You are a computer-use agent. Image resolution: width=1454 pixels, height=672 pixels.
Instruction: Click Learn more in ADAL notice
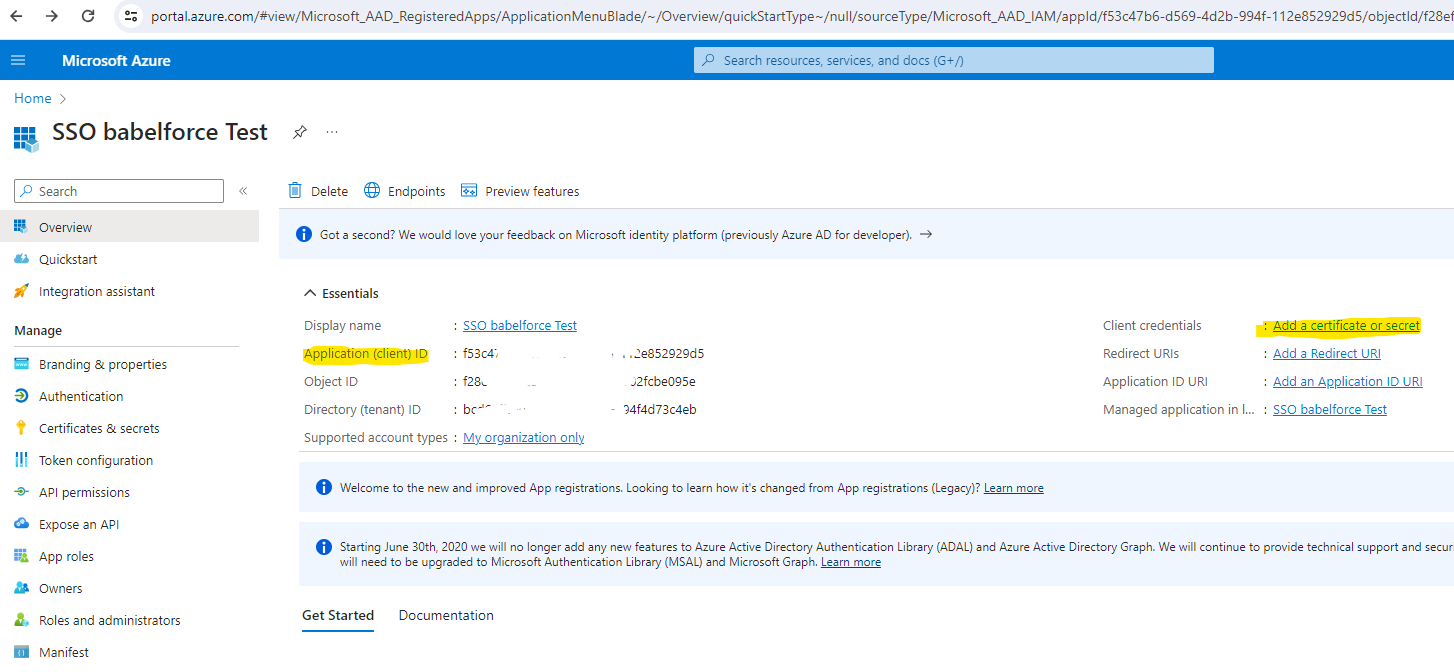tap(851, 562)
